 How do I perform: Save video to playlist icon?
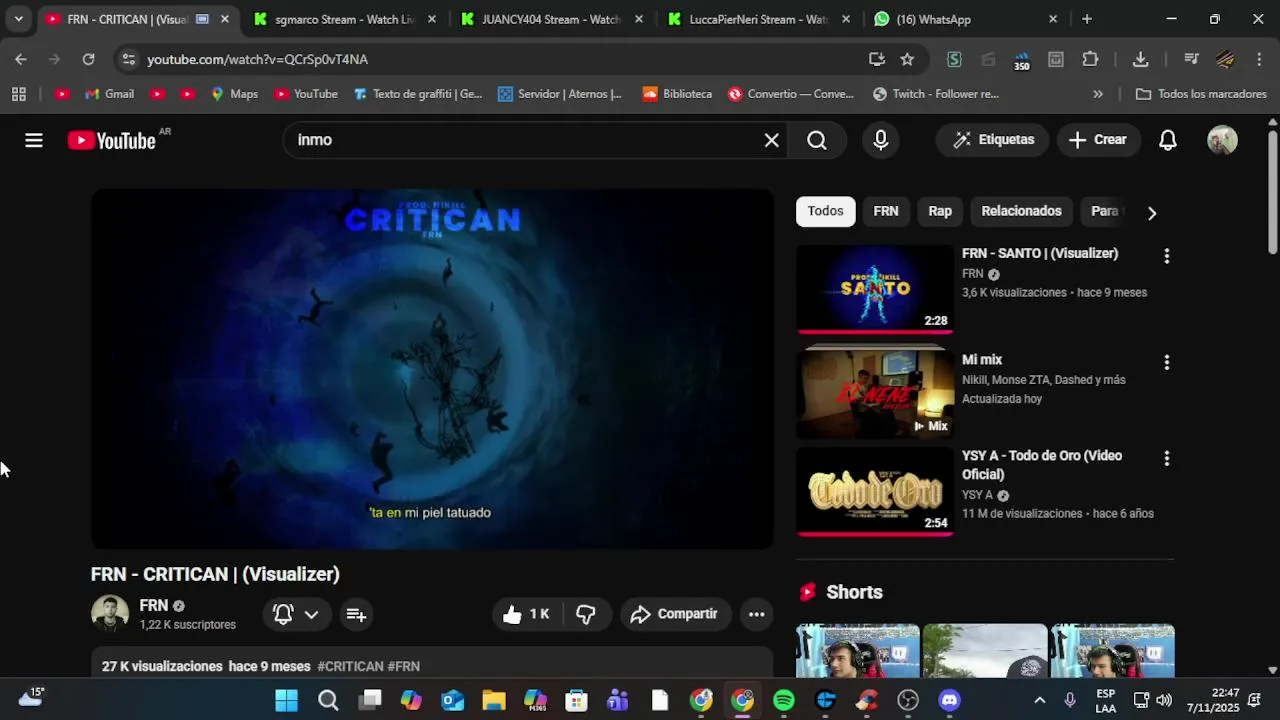pyautogui.click(x=356, y=614)
